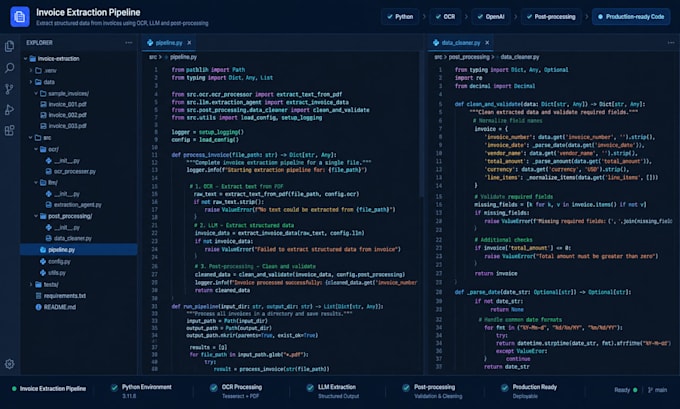Image resolution: width=680 pixels, height=409 pixels.
Task: Switch to pipeline.py editor tab
Action: (169, 43)
